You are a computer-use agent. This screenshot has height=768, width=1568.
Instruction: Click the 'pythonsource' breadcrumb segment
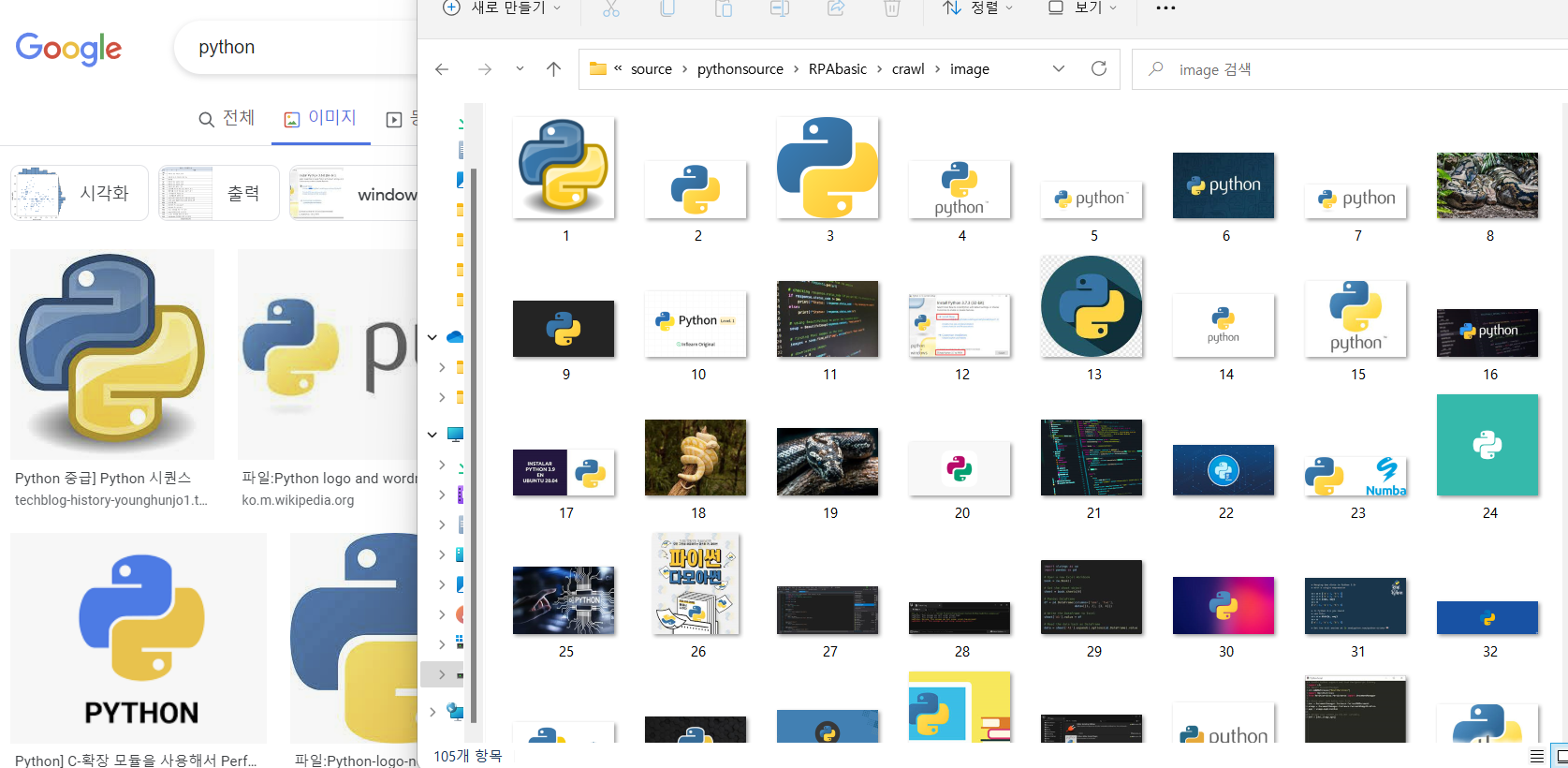point(740,69)
